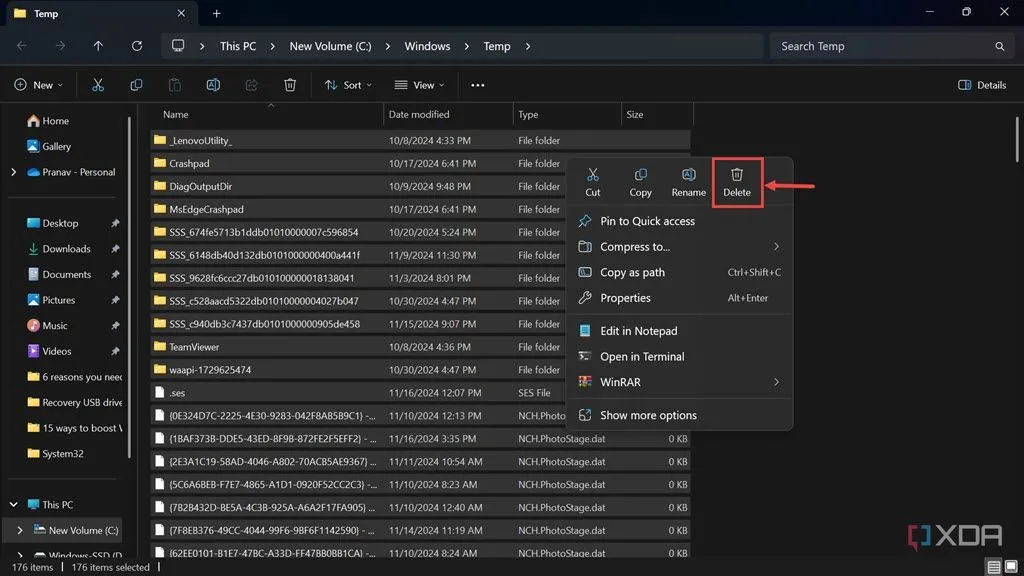Viewport: 1024px width, 576px height.
Task: Collapse This PC in the sidebar
Action: click(x=13, y=505)
